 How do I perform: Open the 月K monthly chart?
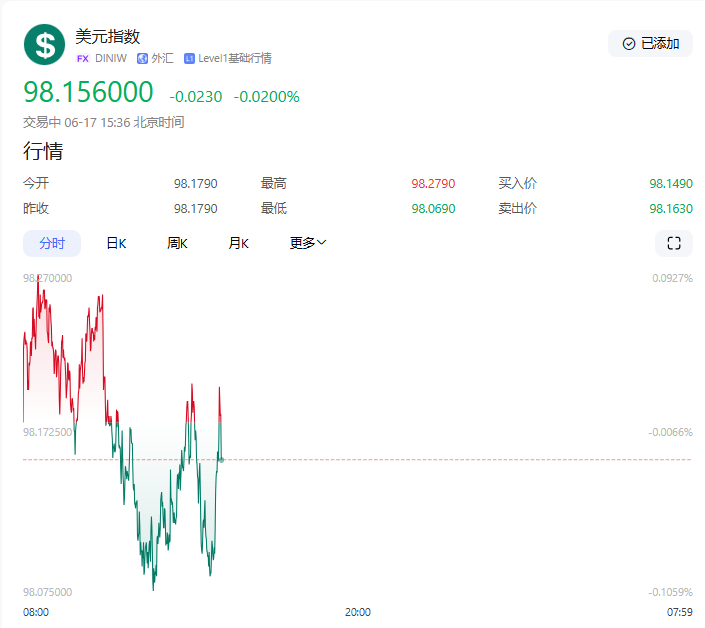click(x=238, y=243)
